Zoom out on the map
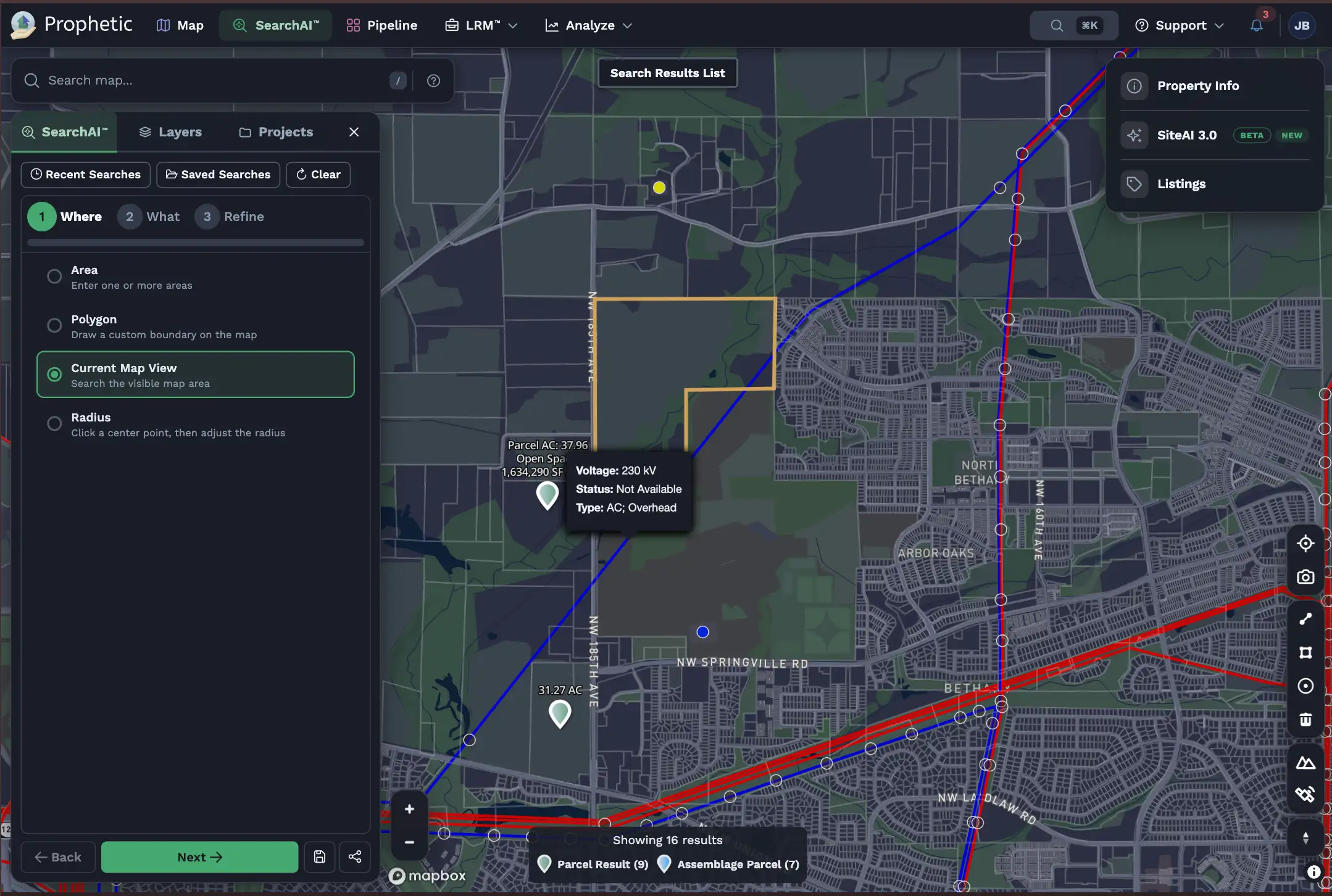This screenshot has height=896, width=1332. [x=409, y=842]
